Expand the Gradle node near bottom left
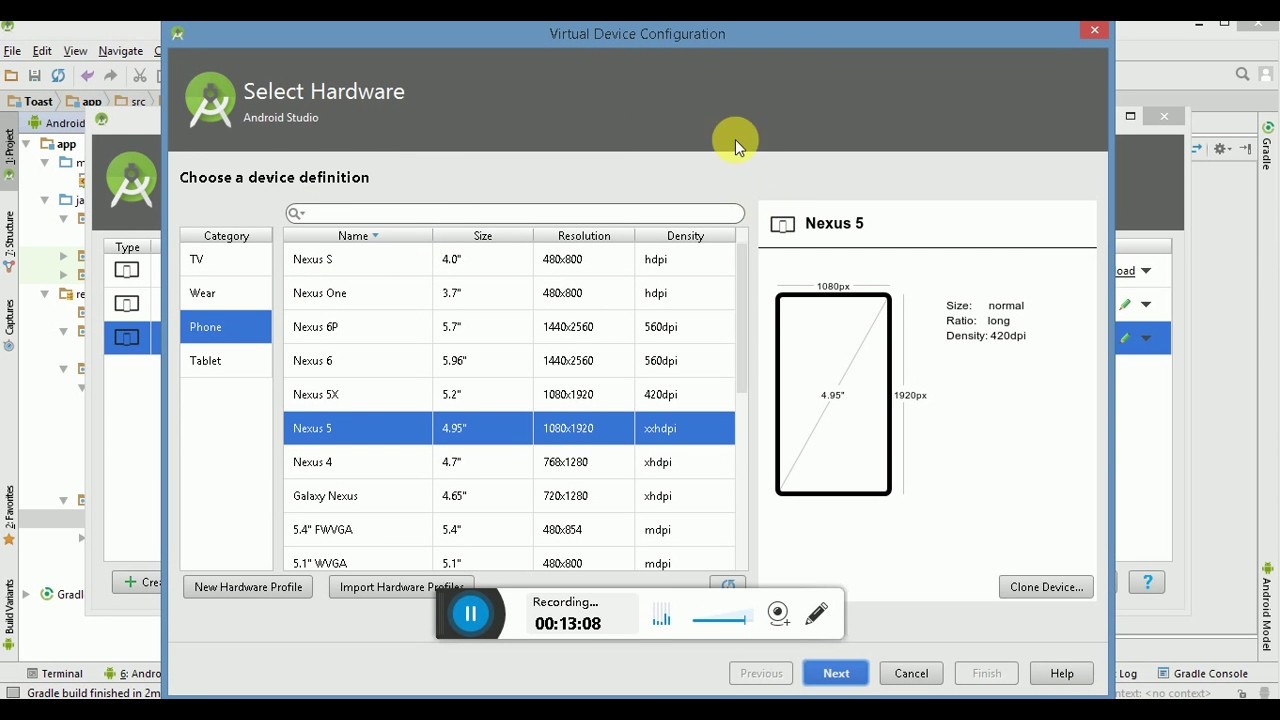 [27, 594]
